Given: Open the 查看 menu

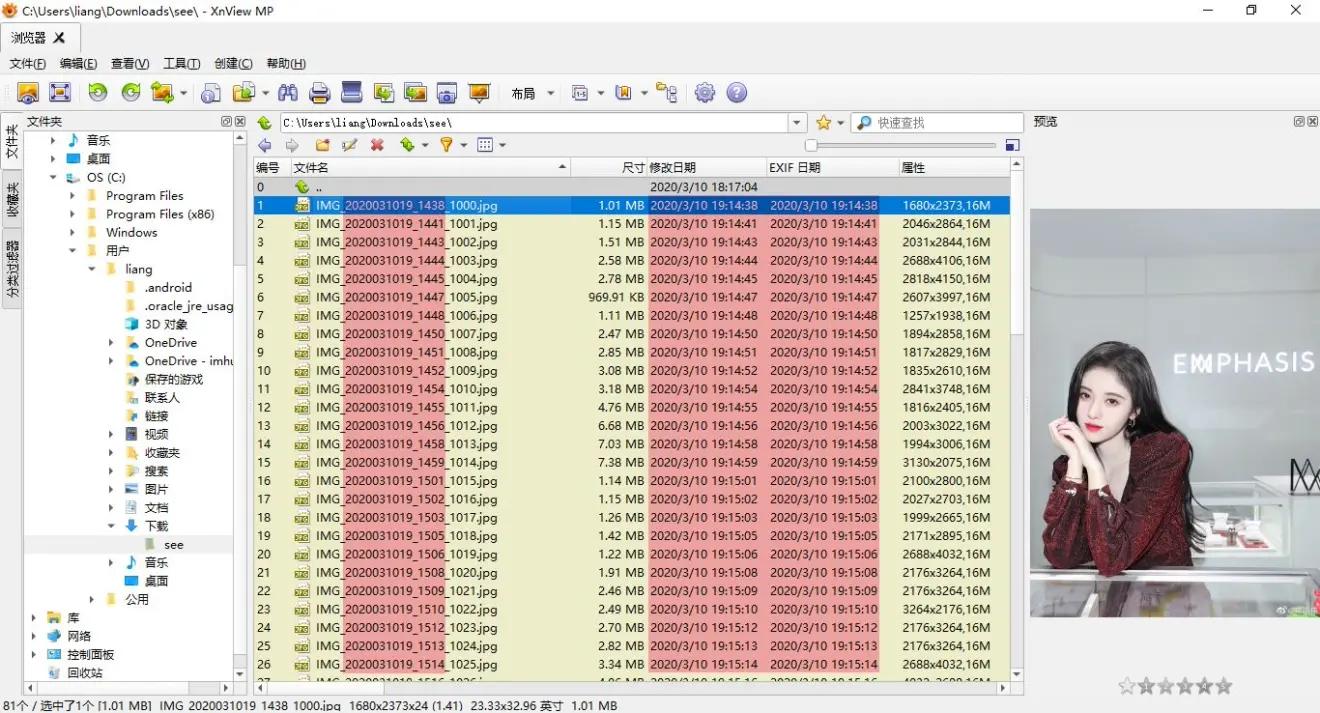Looking at the screenshot, I should pyautogui.click(x=128, y=63).
